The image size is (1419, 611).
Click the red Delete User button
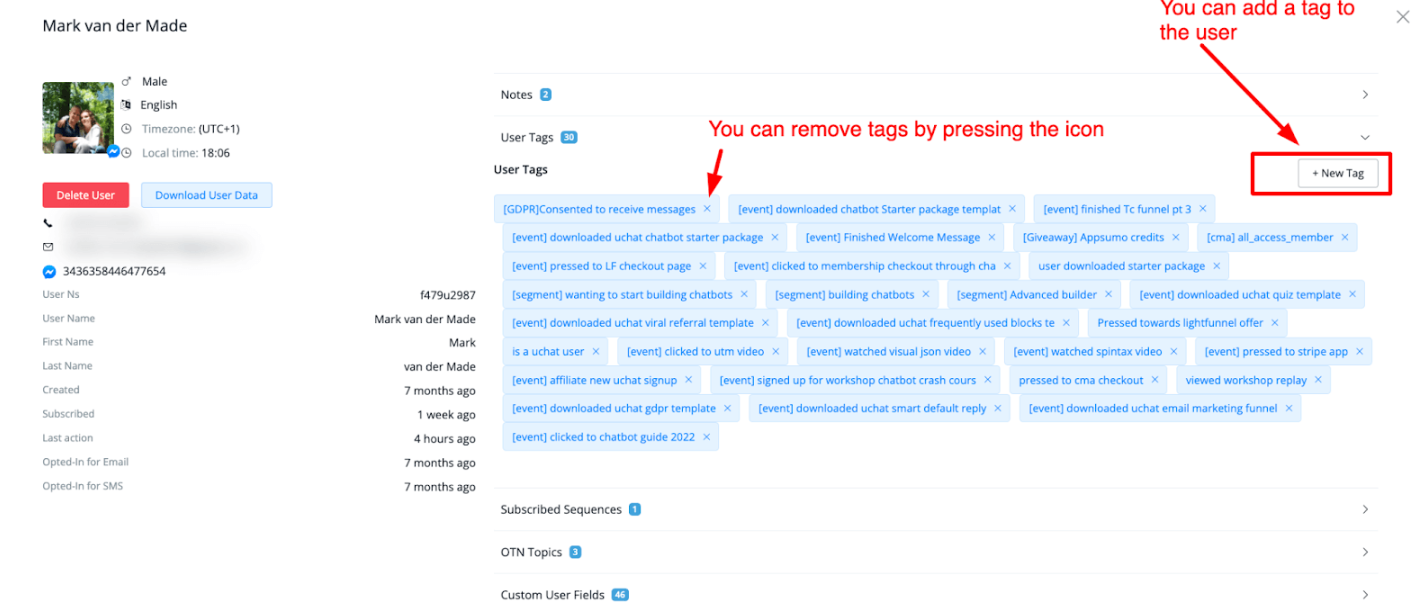[x=86, y=195]
